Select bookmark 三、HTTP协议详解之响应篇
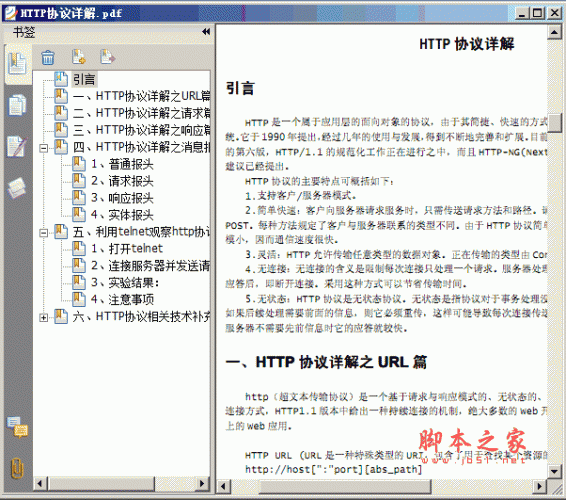Screen dimensions: 566x500 tap(141, 130)
